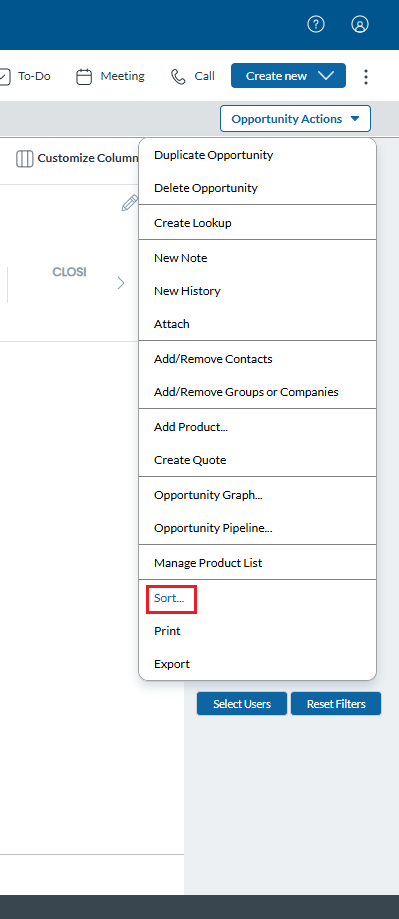399x919 pixels.
Task: Open Opportunity Graph...
Action: click(x=257, y=495)
